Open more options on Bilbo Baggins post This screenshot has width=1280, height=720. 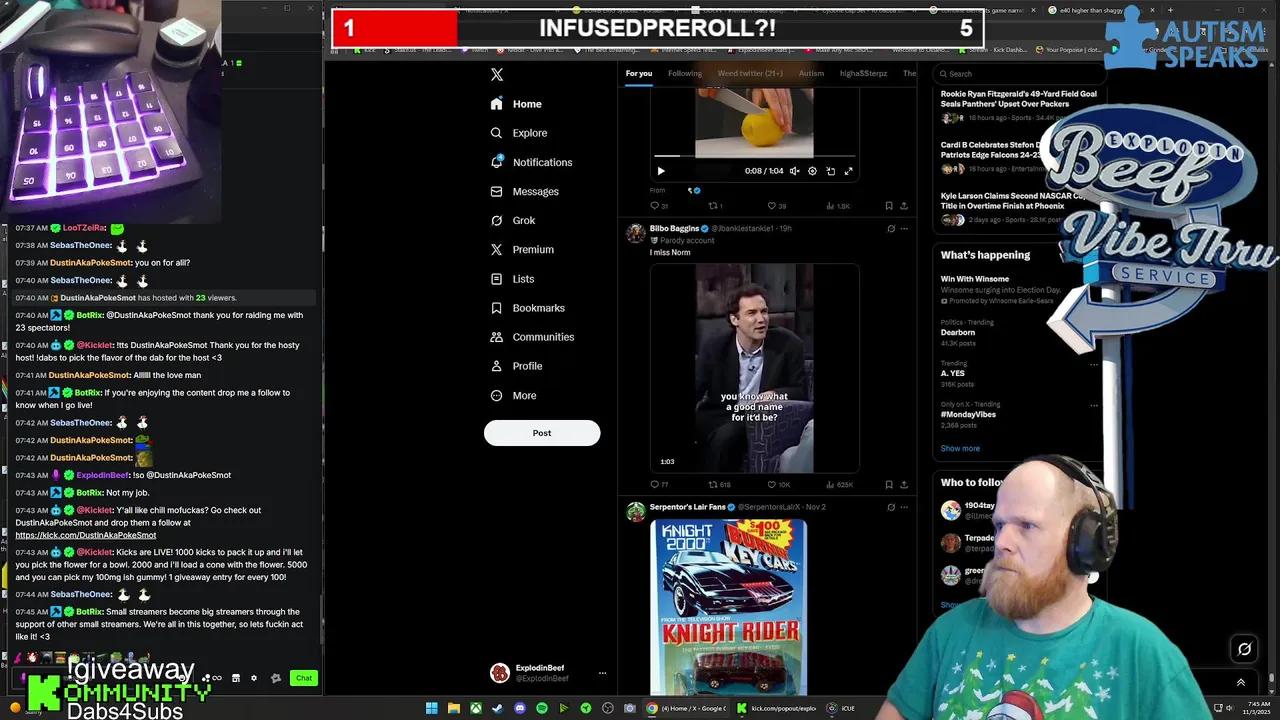tap(904, 228)
